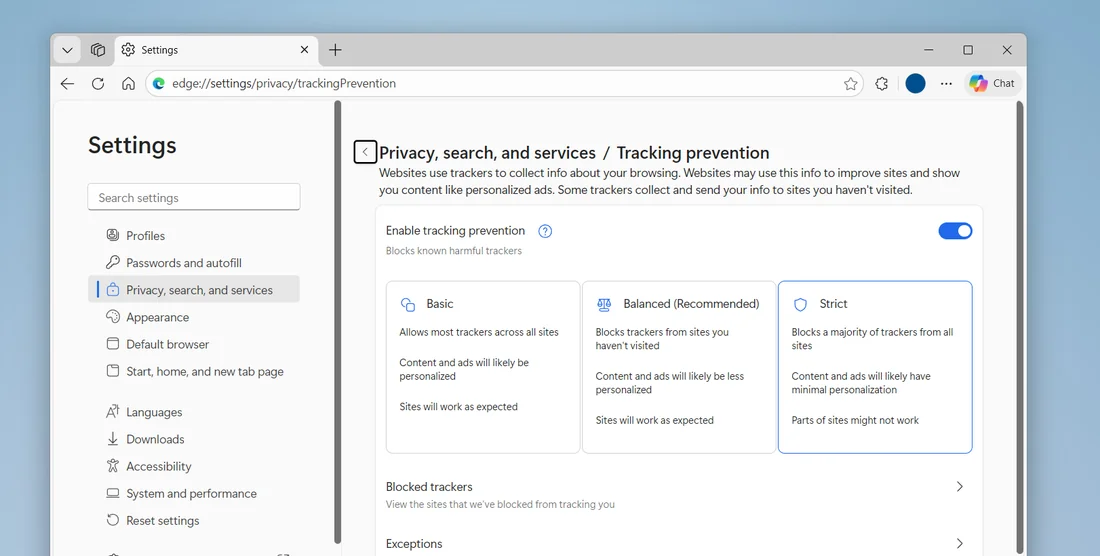Expand the Exceptions row
1100x556 pixels.
(678, 544)
